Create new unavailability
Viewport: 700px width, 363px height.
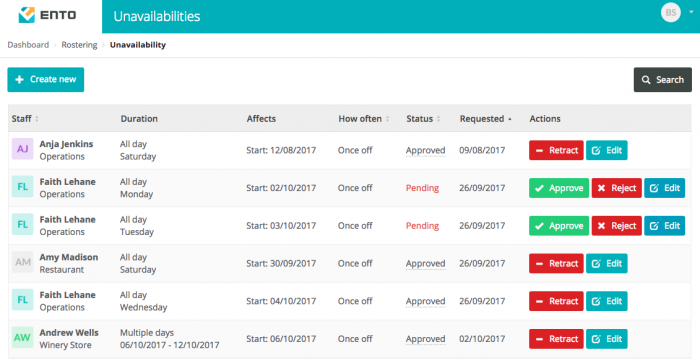pyautogui.click(x=46, y=79)
